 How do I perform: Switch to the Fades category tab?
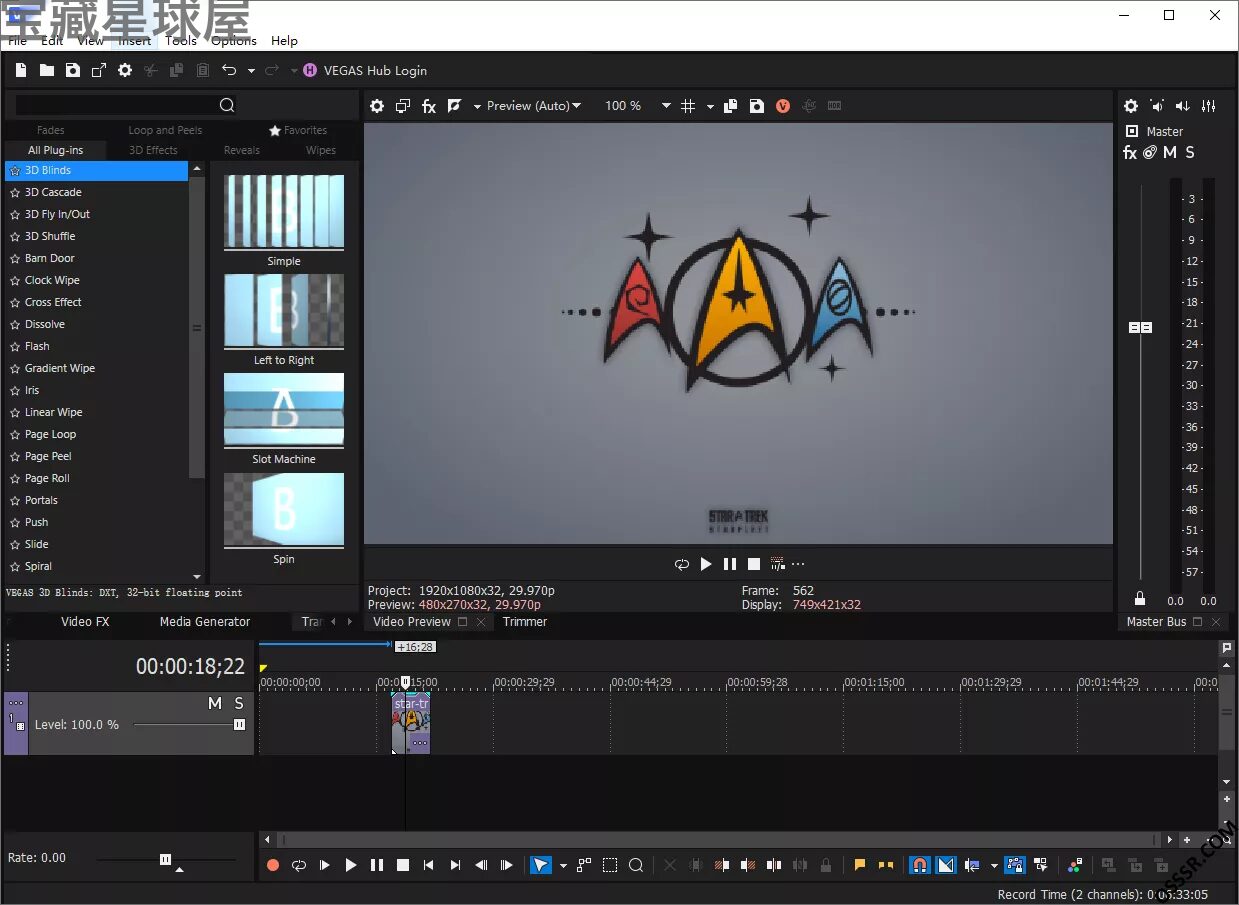coord(51,130)
